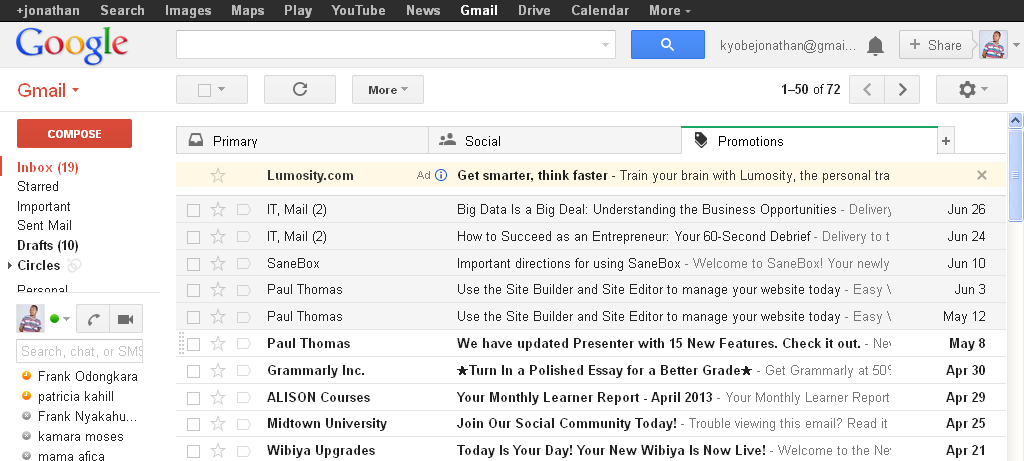Image resolution: width=1024 pixels, height=461 pixels.
Task: Select the May 8 Paul Thomas email checkbox
Action: tap(193, 344)
